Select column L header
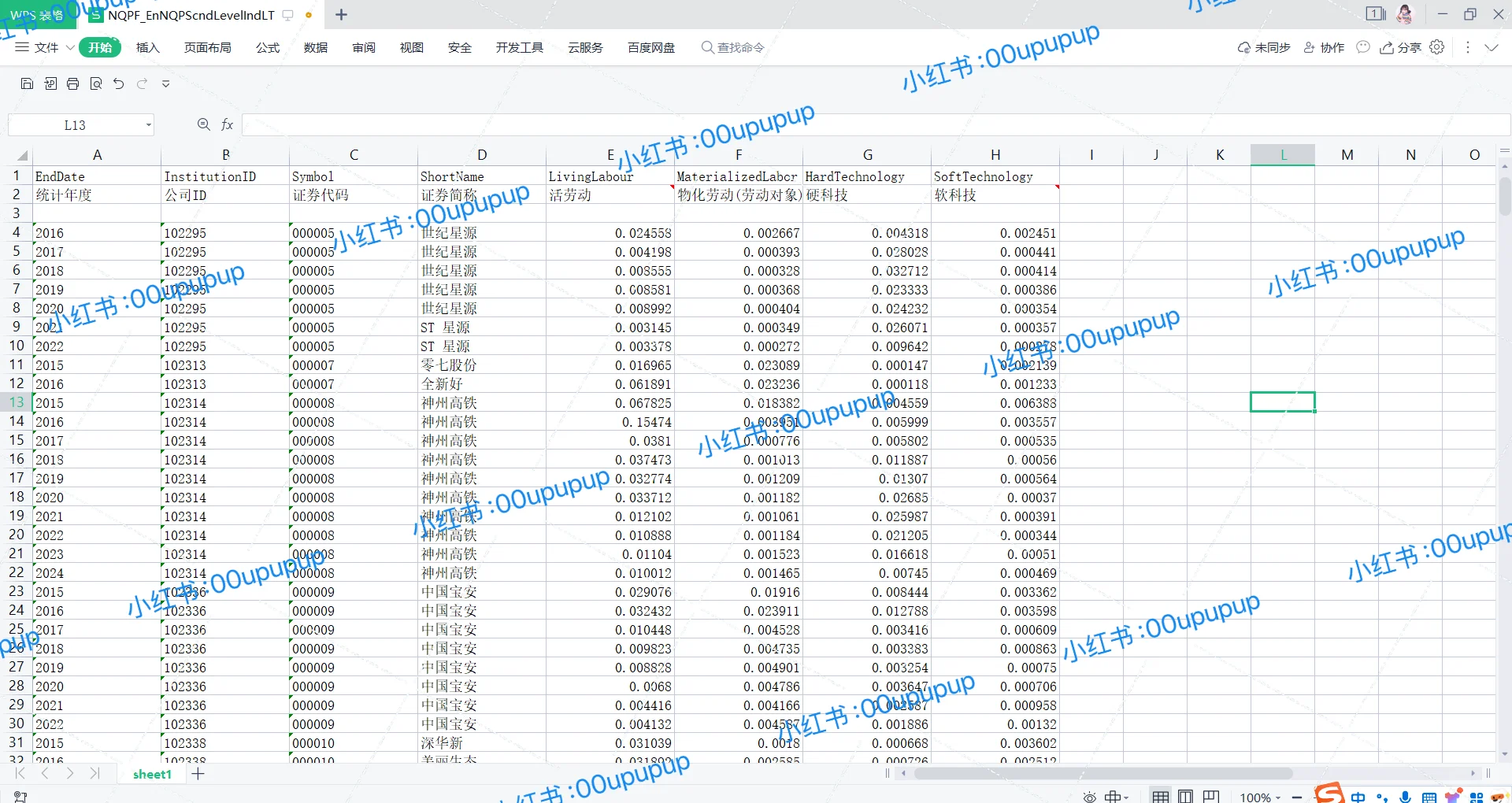Viewport: 1512px width, 803px height. [1283, 155]
